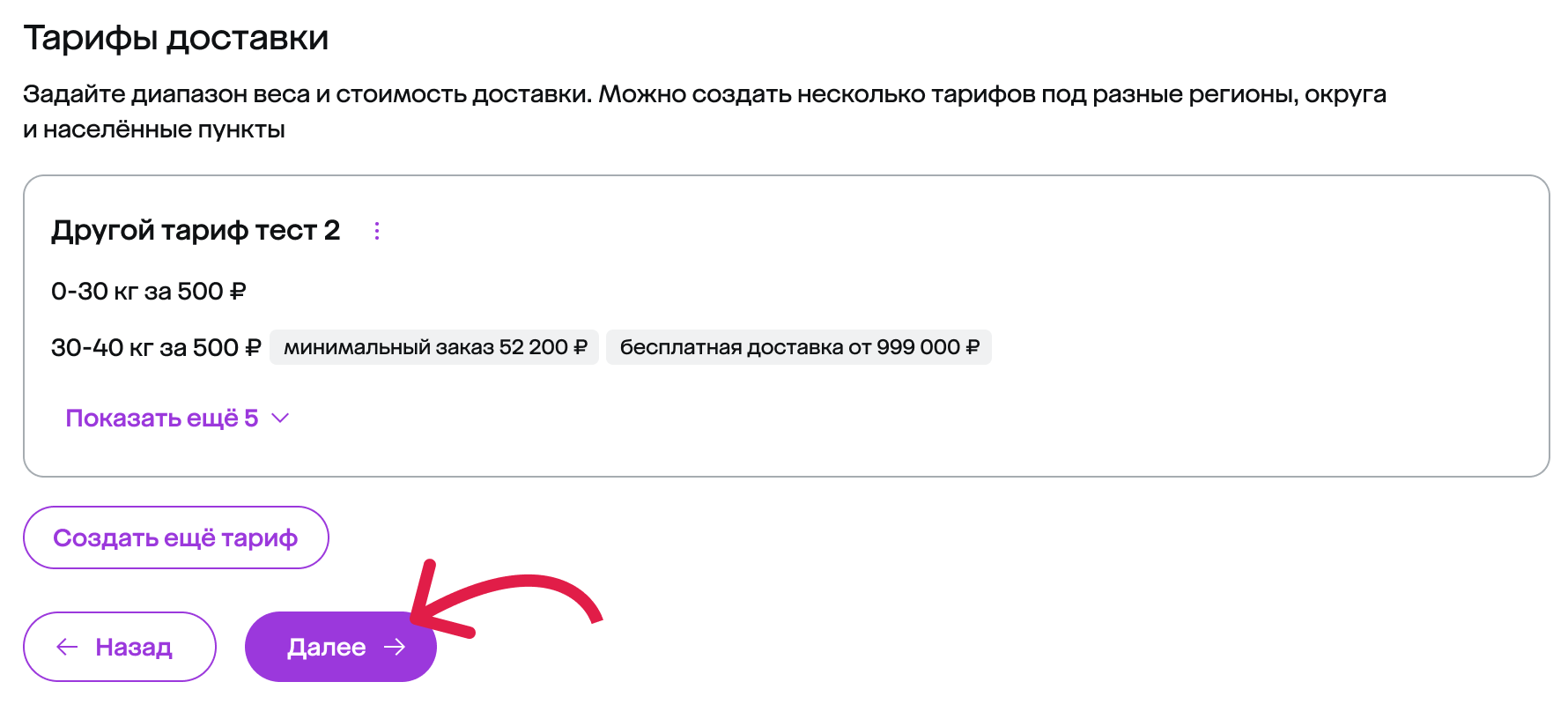Screen dimensions: 1568x719
Task: Click the ruble sign in the 0-30 кг row
Action: click(x=238, y=291)
